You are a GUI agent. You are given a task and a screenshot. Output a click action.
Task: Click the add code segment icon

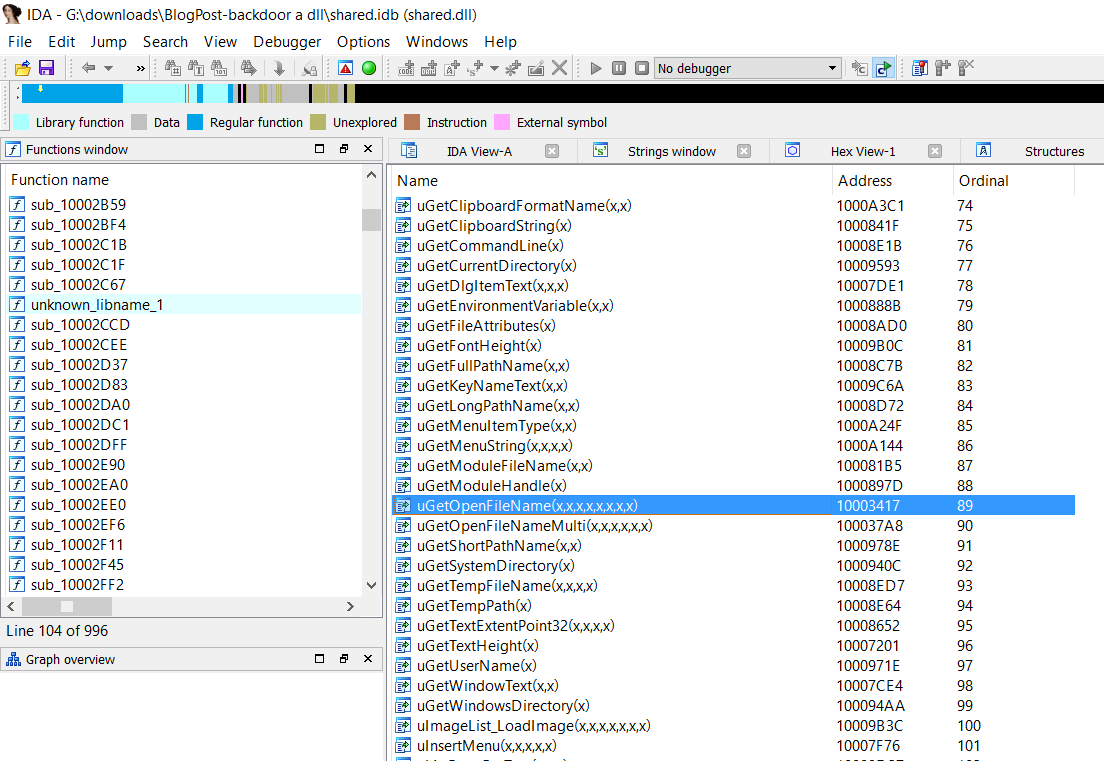(x=406, y=68)
